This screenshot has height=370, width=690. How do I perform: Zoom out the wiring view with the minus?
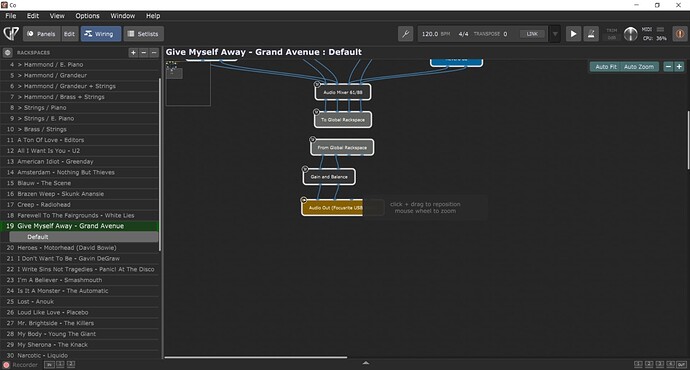pyautogui.click(x=668, y=66)
